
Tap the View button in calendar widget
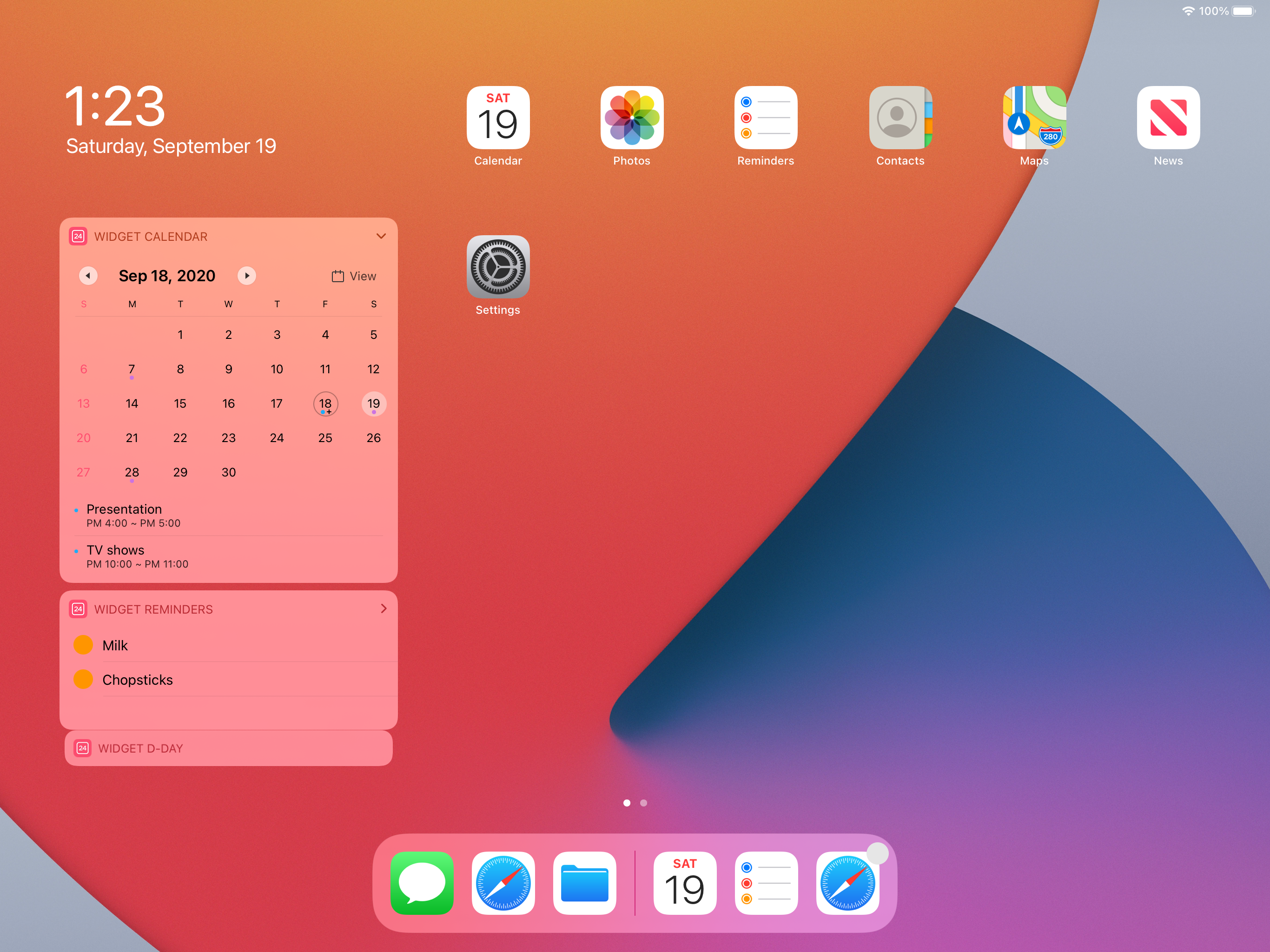pyautogui.click(x=354, y=276)
